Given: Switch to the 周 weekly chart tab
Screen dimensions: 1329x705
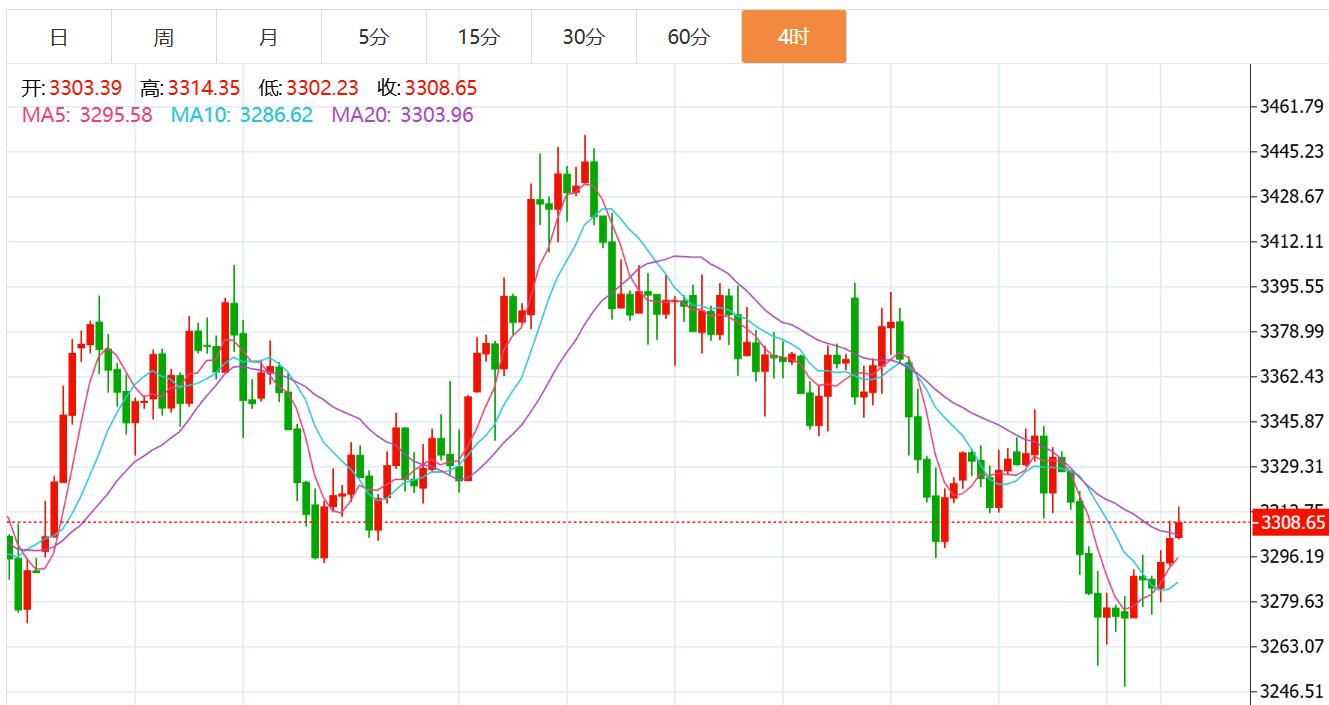Looking at the screenshot, I should 164,37.
